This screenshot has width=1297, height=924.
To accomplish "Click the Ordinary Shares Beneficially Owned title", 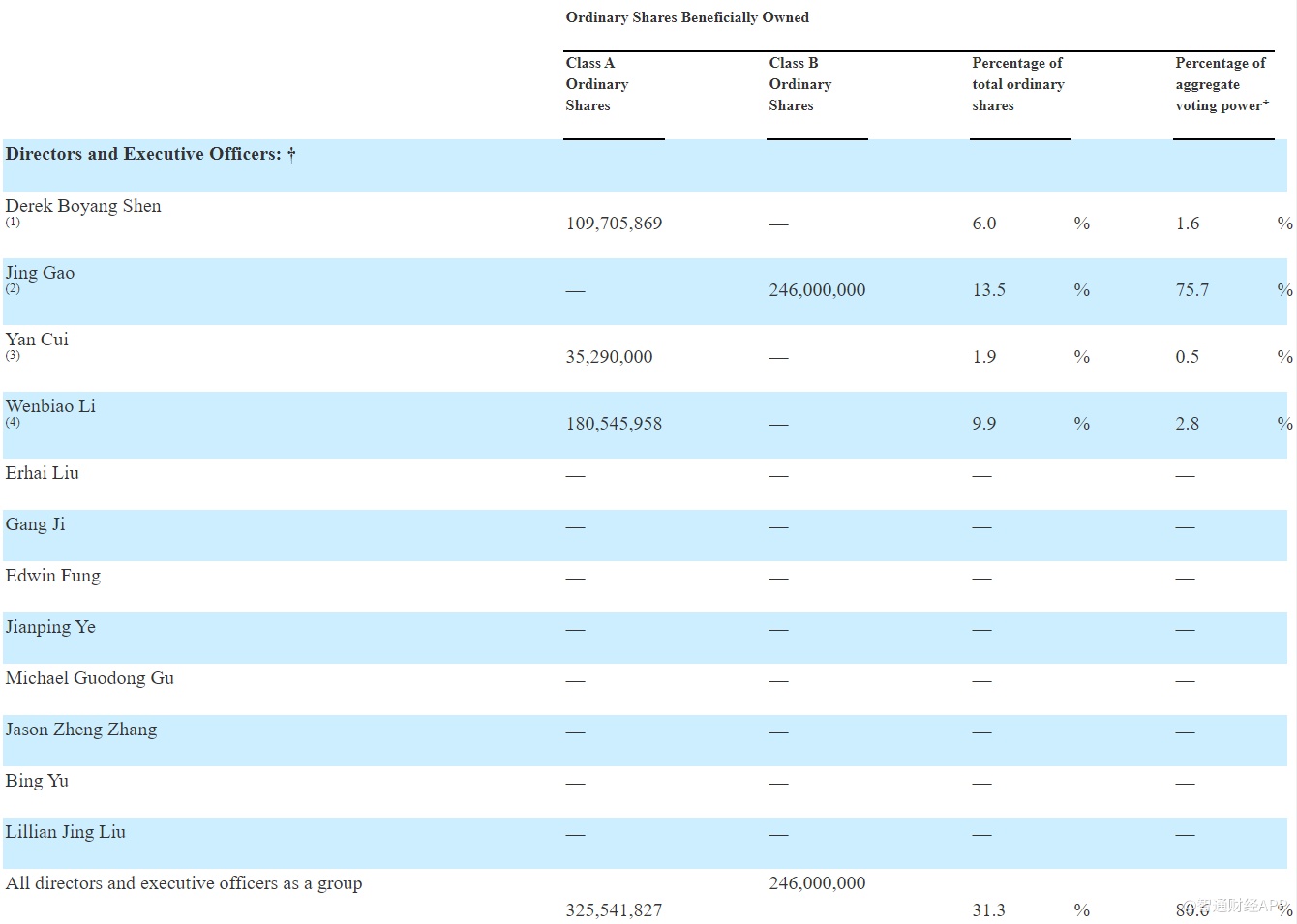I will pyautogui.click(x=687, y=17).
